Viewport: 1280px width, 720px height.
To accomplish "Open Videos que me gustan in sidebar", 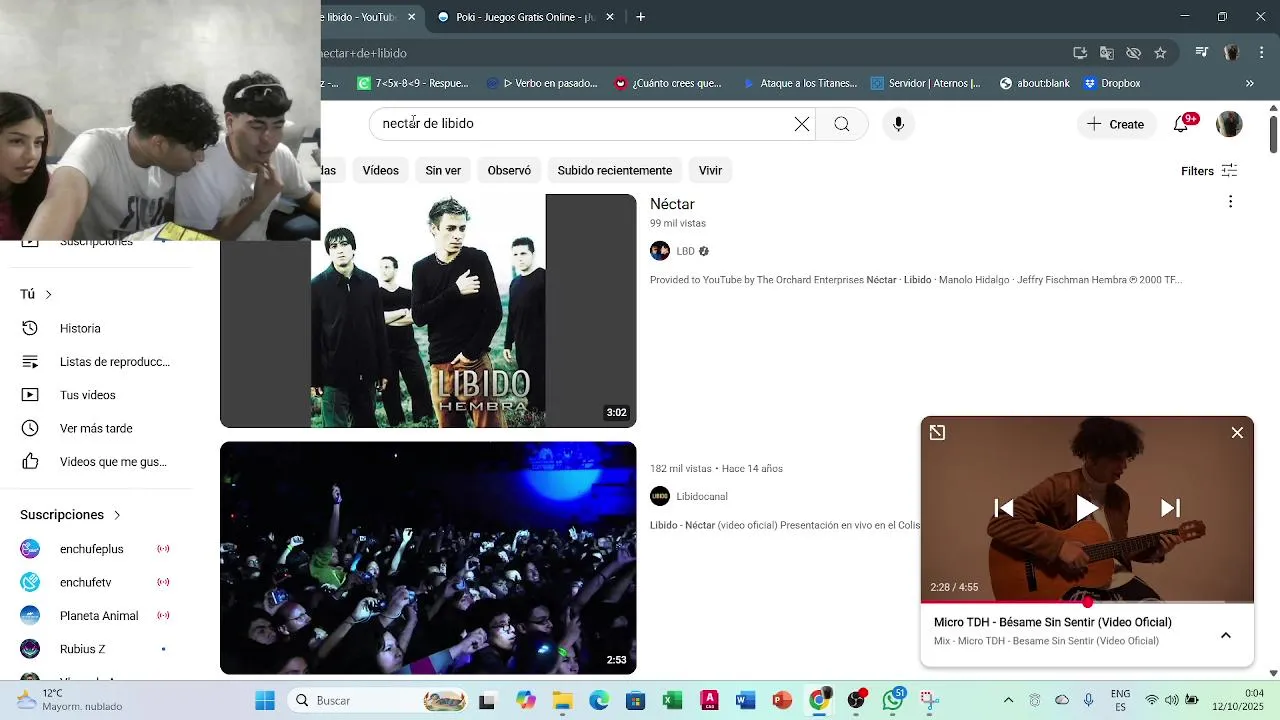I will point(96,462).
